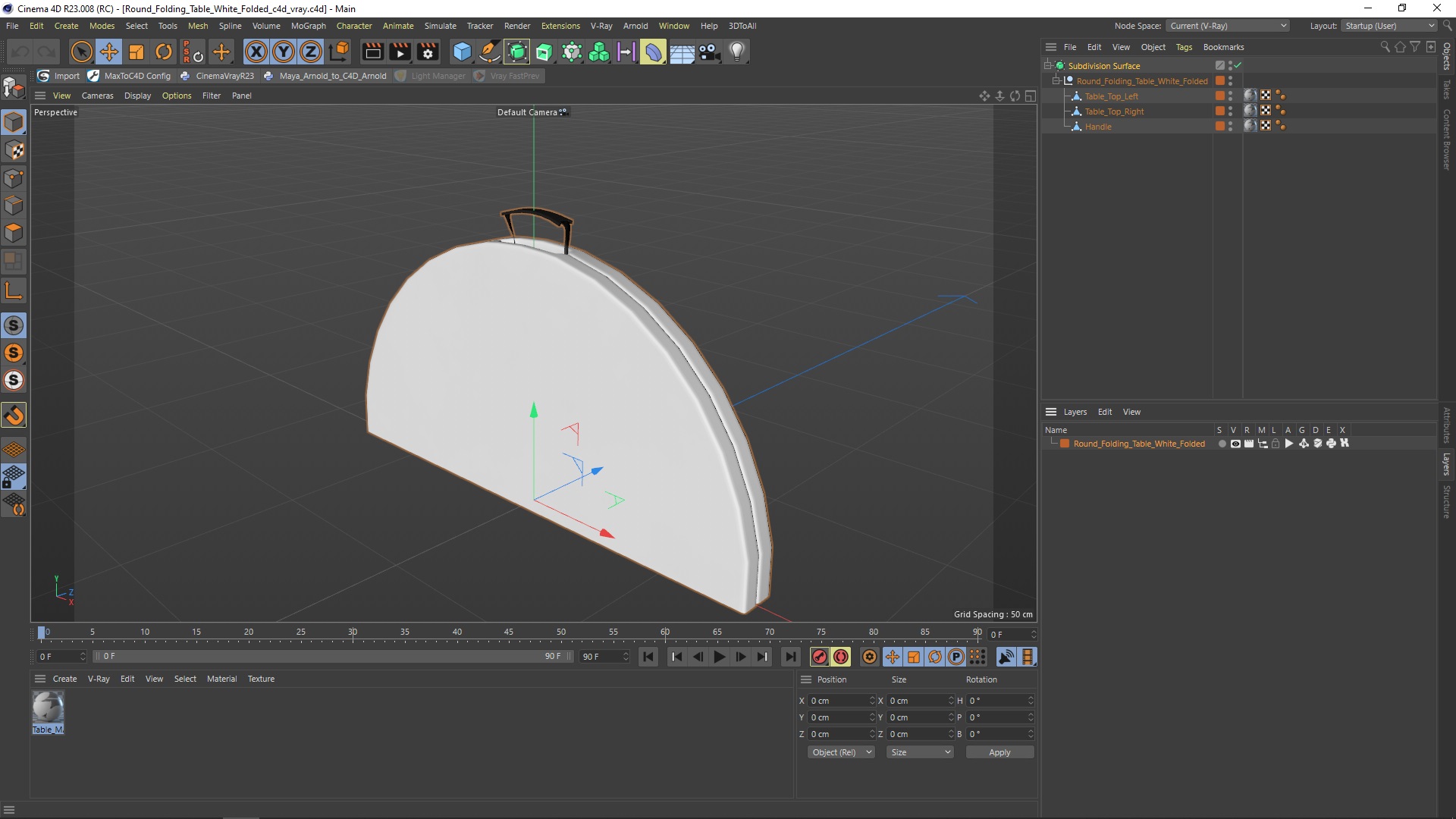Viewport: 1456px width, 819px height.
Task: Open the Simulate menu
Action: [x=440, y=26]
